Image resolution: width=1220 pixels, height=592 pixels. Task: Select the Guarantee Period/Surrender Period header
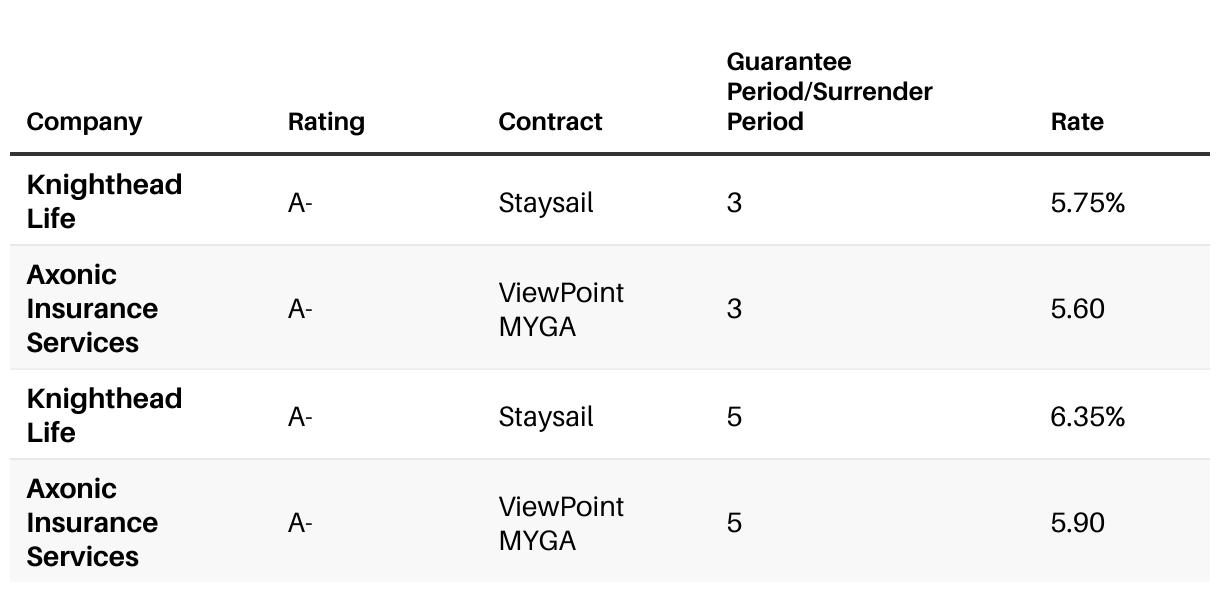829,92
